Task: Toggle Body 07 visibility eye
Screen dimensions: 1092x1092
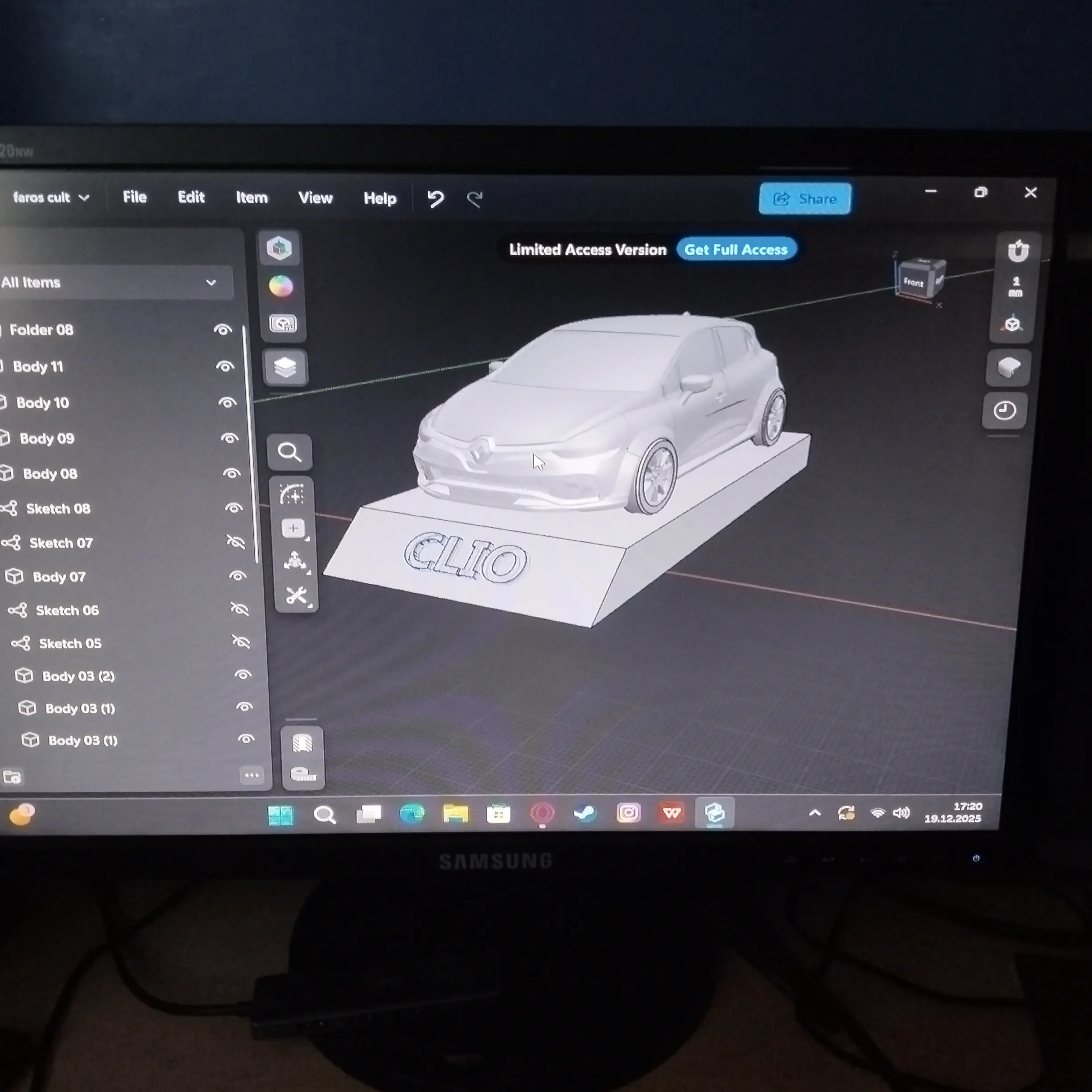Action: point(238,576)
